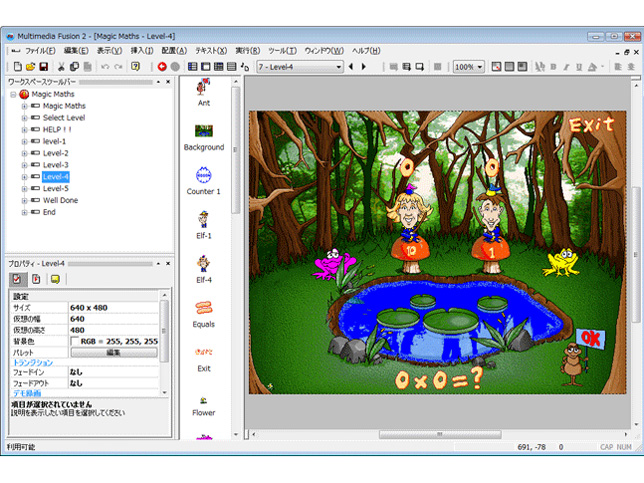Open the ヘルプ(H) menu
This screenshot has height=483, width=644.
pyautogui.click(x=366, y=51)
